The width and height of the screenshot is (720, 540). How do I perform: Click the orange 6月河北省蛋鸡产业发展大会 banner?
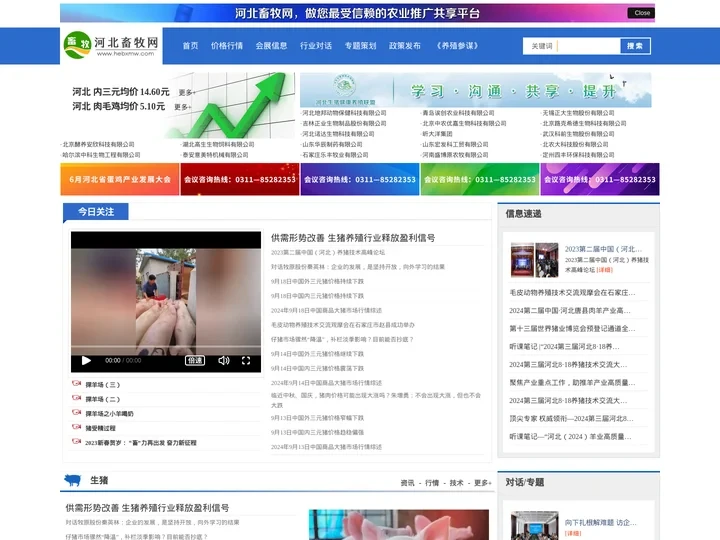click(119, 179)
